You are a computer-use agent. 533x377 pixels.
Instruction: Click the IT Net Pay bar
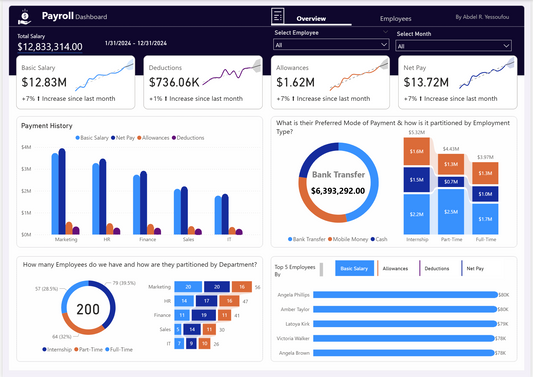click(x=225, y=214)
